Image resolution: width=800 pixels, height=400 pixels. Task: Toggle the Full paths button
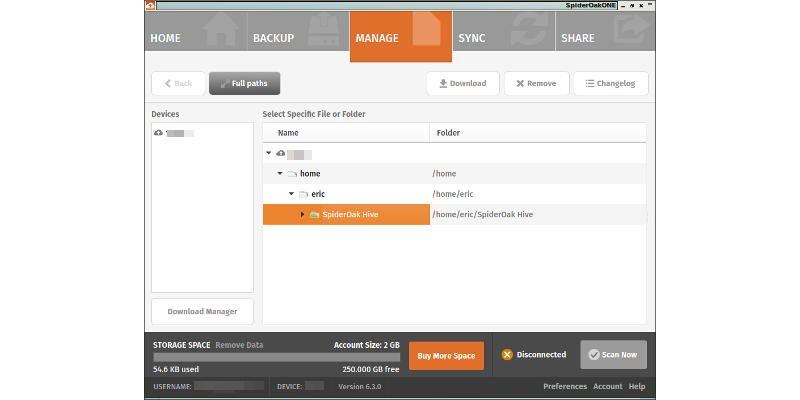(x=244, y=84)
